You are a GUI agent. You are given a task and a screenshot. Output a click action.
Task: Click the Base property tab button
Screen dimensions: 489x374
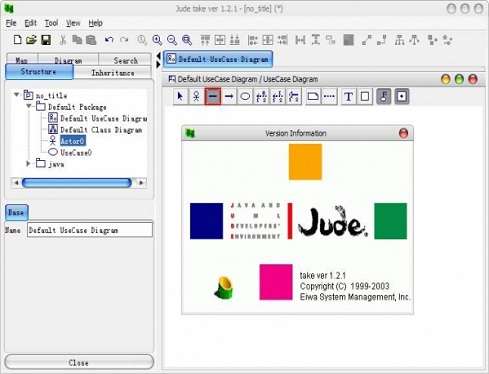[16, 212]
